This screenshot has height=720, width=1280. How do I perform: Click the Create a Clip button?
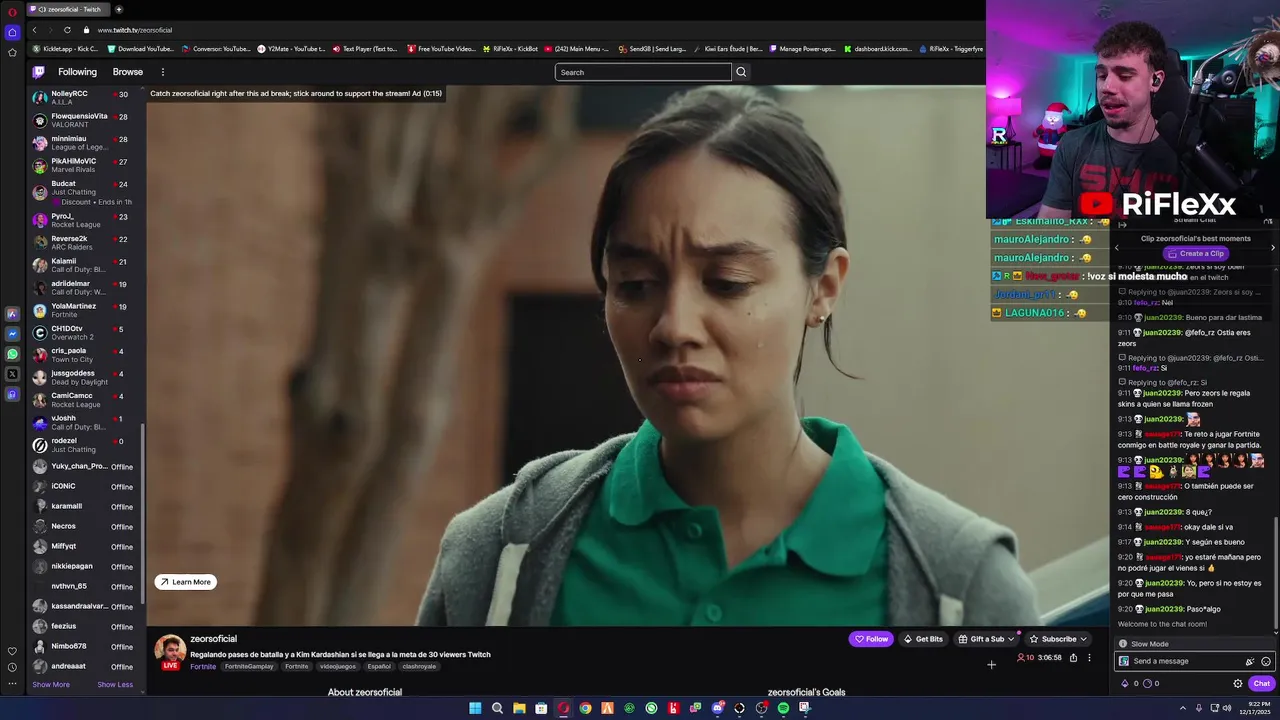pyautogui.click(x=1195, y=253)
